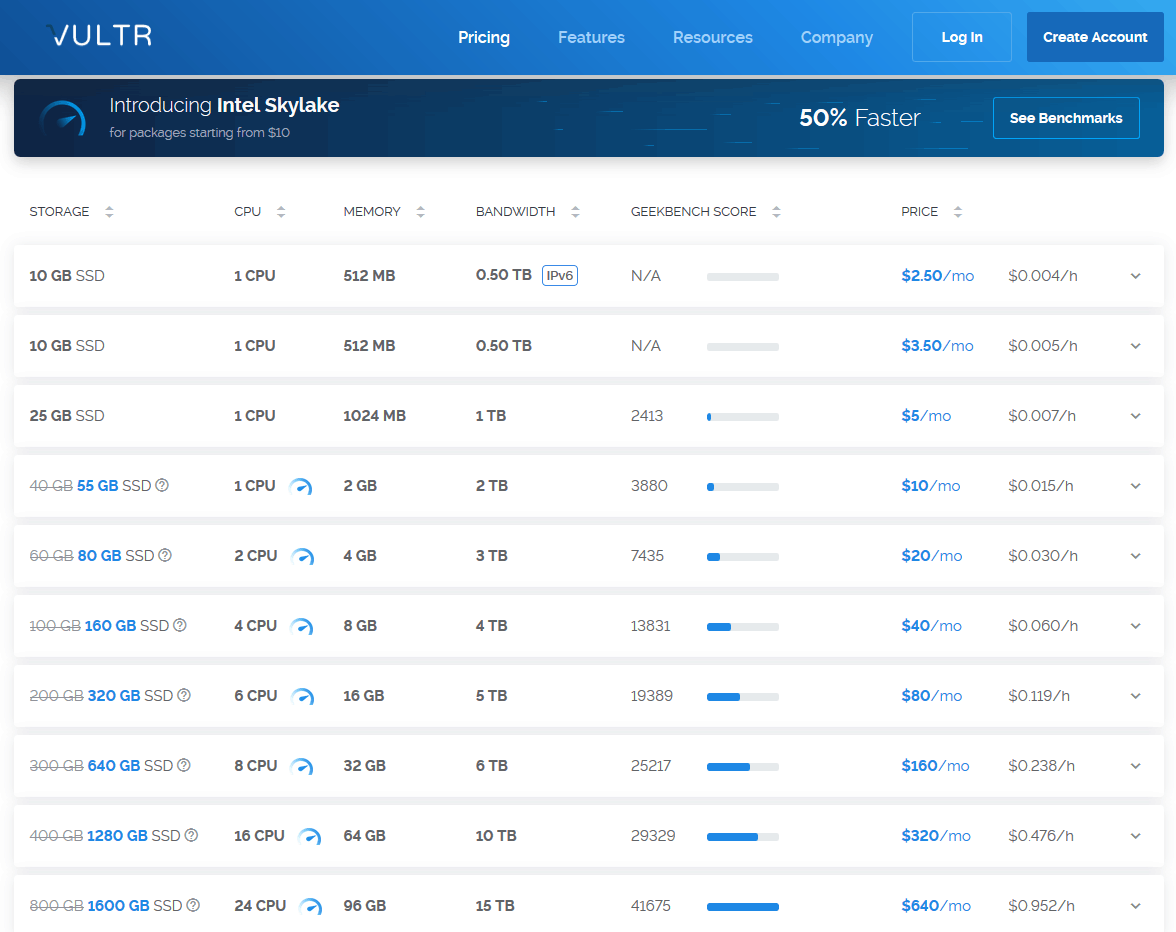Click help icon beside 160 GB SSD
Screen dimensions: 1176x932
180,625
